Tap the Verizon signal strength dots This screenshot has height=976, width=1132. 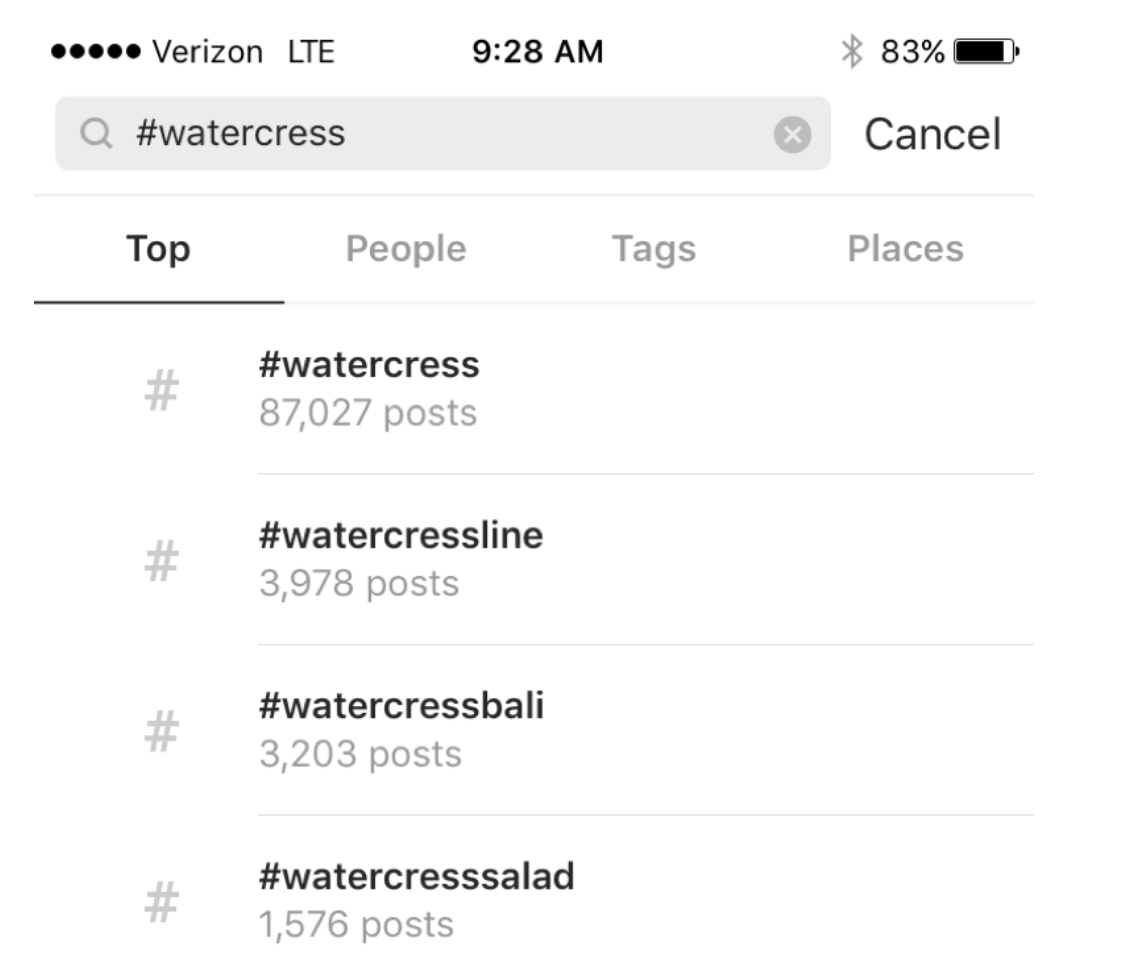(94, 51)
